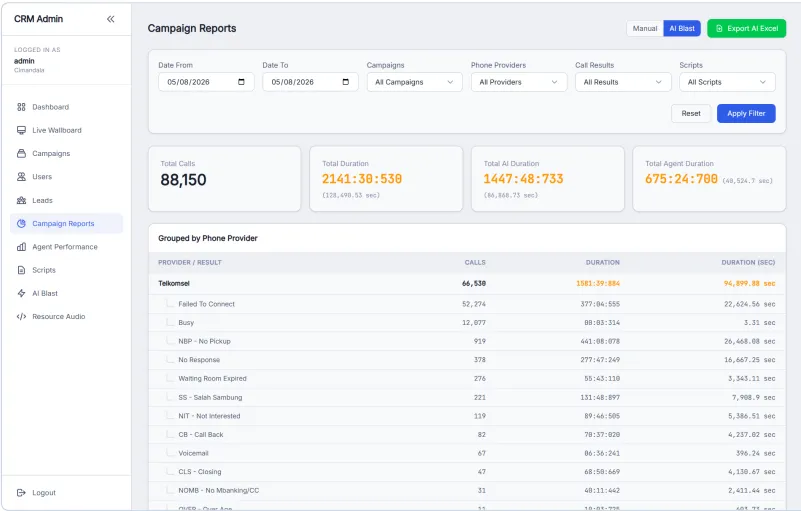Image resolution: width=801 pixels, height=511 pixels.
Task: Open the Resource Audio page
Action: coord(66,316)
